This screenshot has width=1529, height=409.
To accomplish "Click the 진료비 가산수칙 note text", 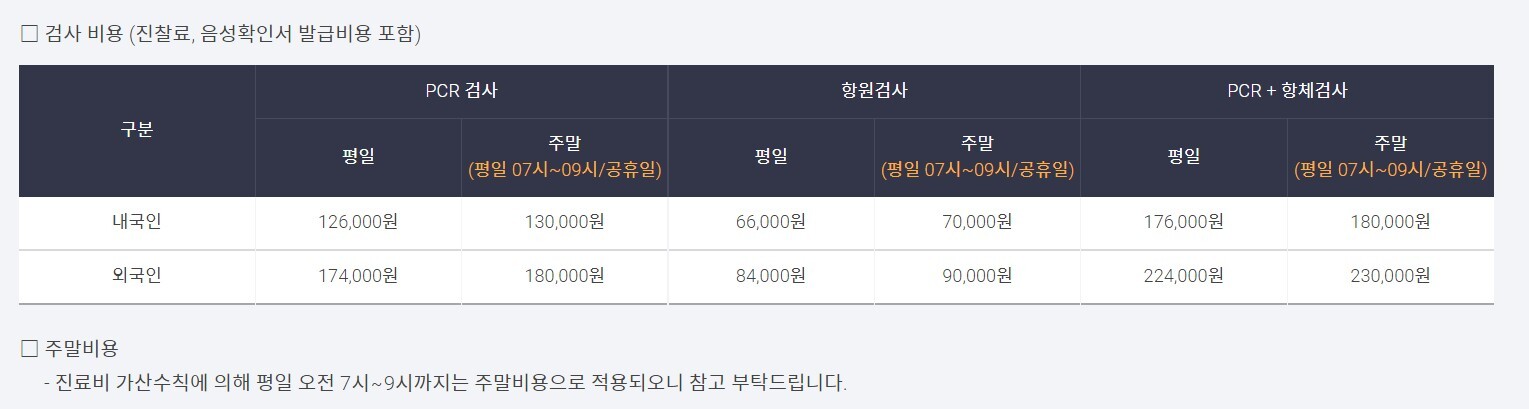I will pyautogui.click(x=445, y=383).
